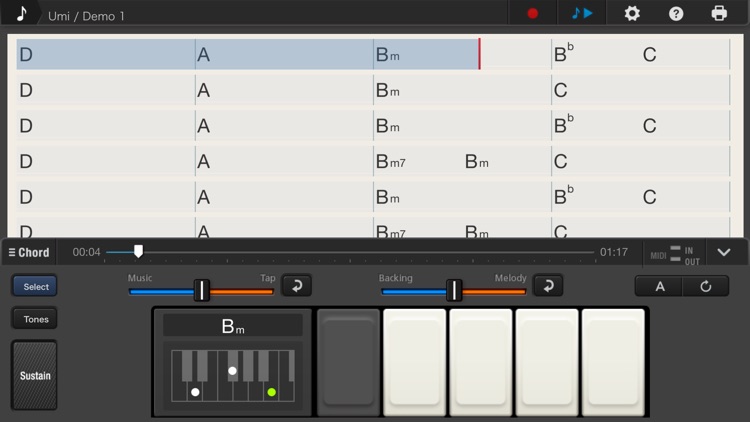Play the song with the note-play button
The image size is (750, 422).
point(582,13)
